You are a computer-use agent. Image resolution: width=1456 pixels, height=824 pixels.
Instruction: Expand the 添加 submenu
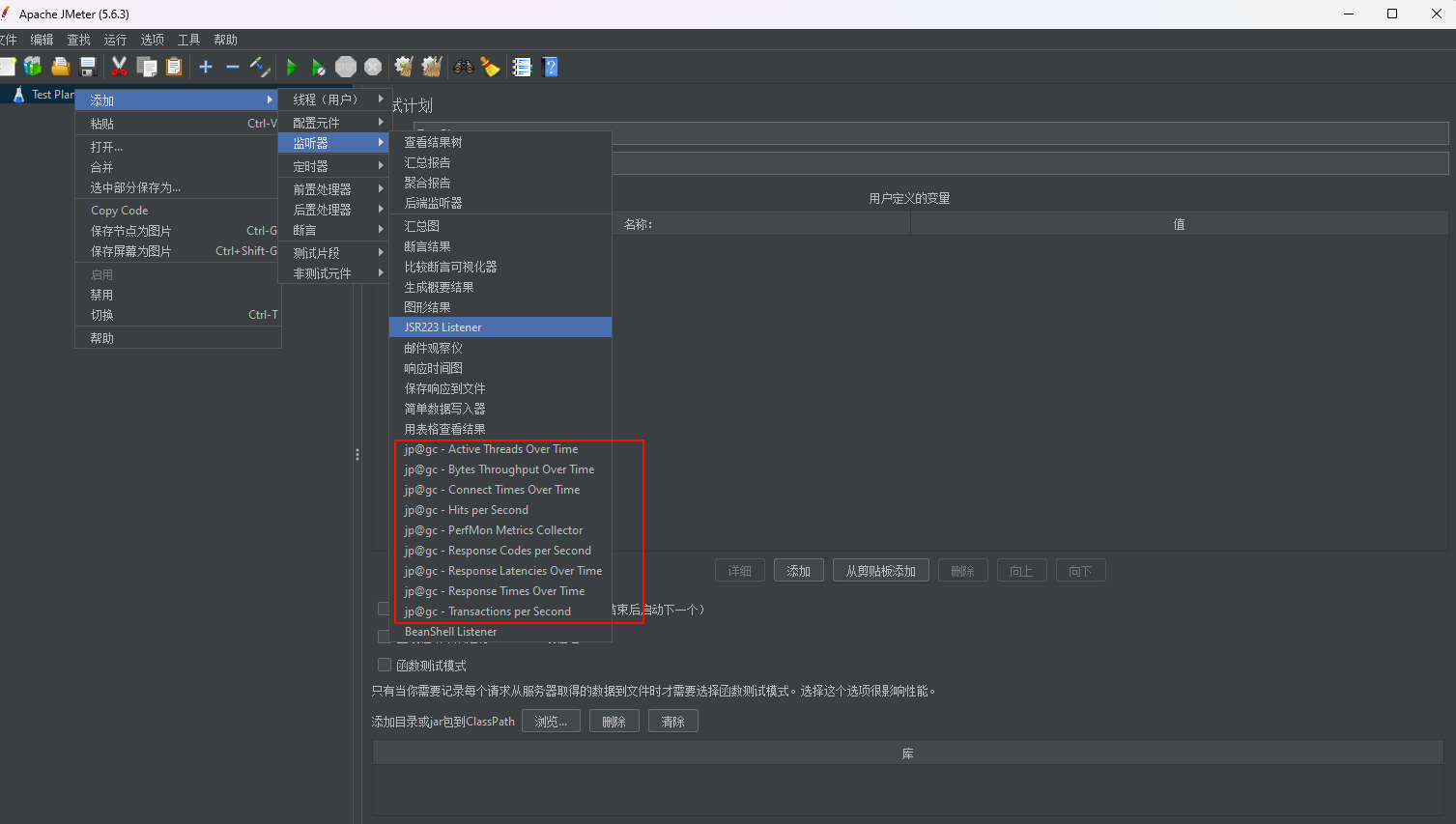pyautogui.click(x=178, y=99)
